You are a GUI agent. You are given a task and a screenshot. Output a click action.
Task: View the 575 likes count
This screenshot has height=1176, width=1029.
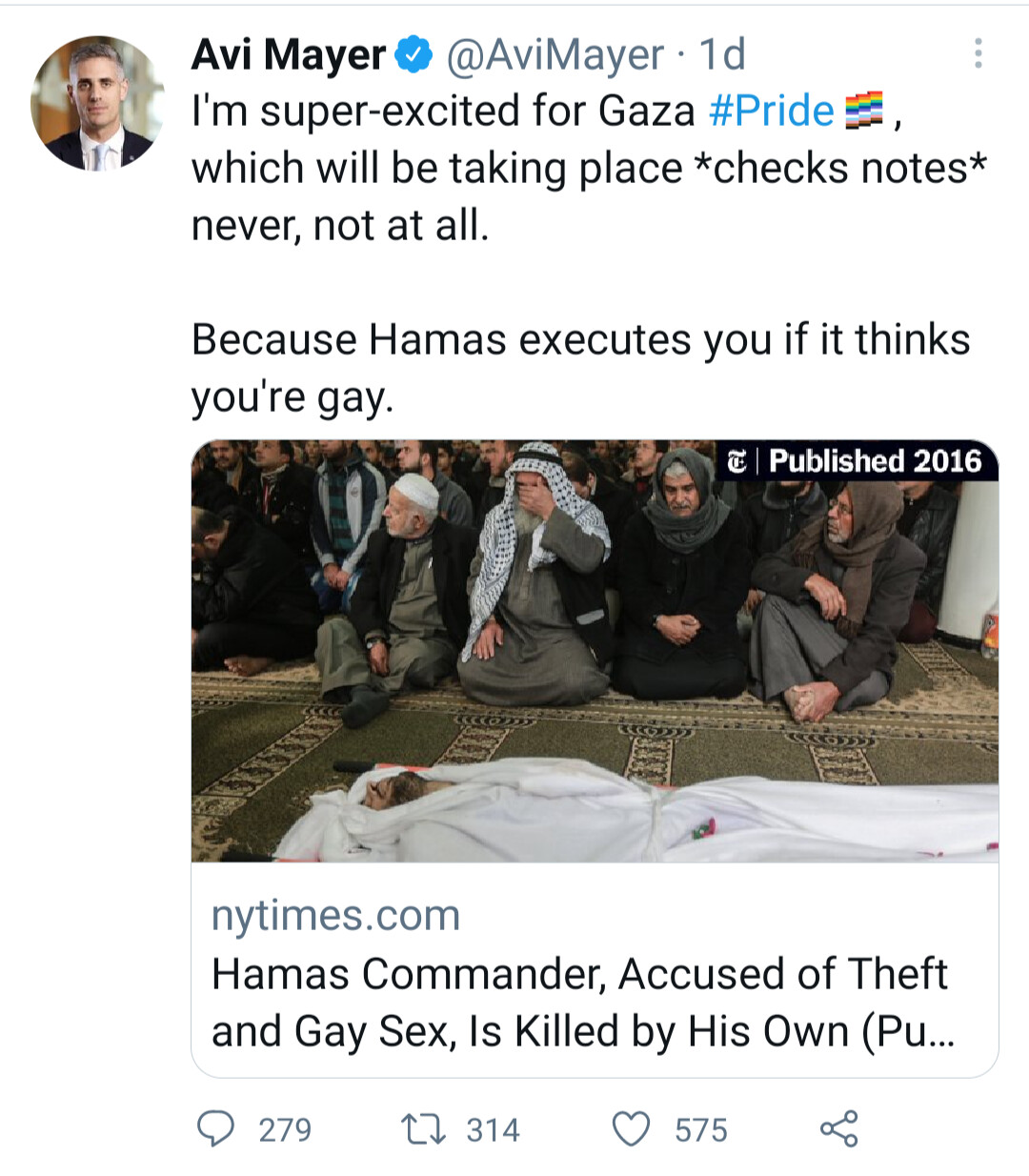(x=700, y=1130)
